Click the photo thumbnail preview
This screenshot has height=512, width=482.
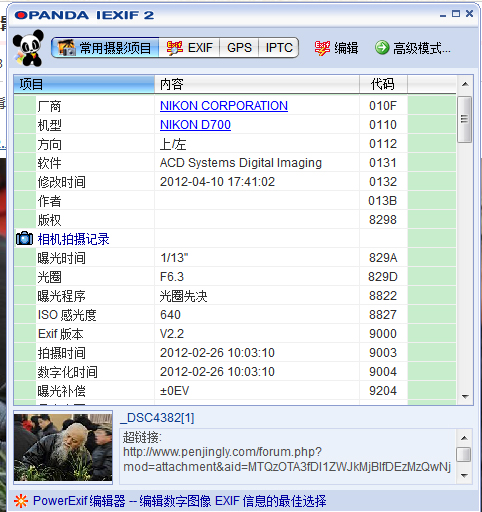click(x=63, y=447)
